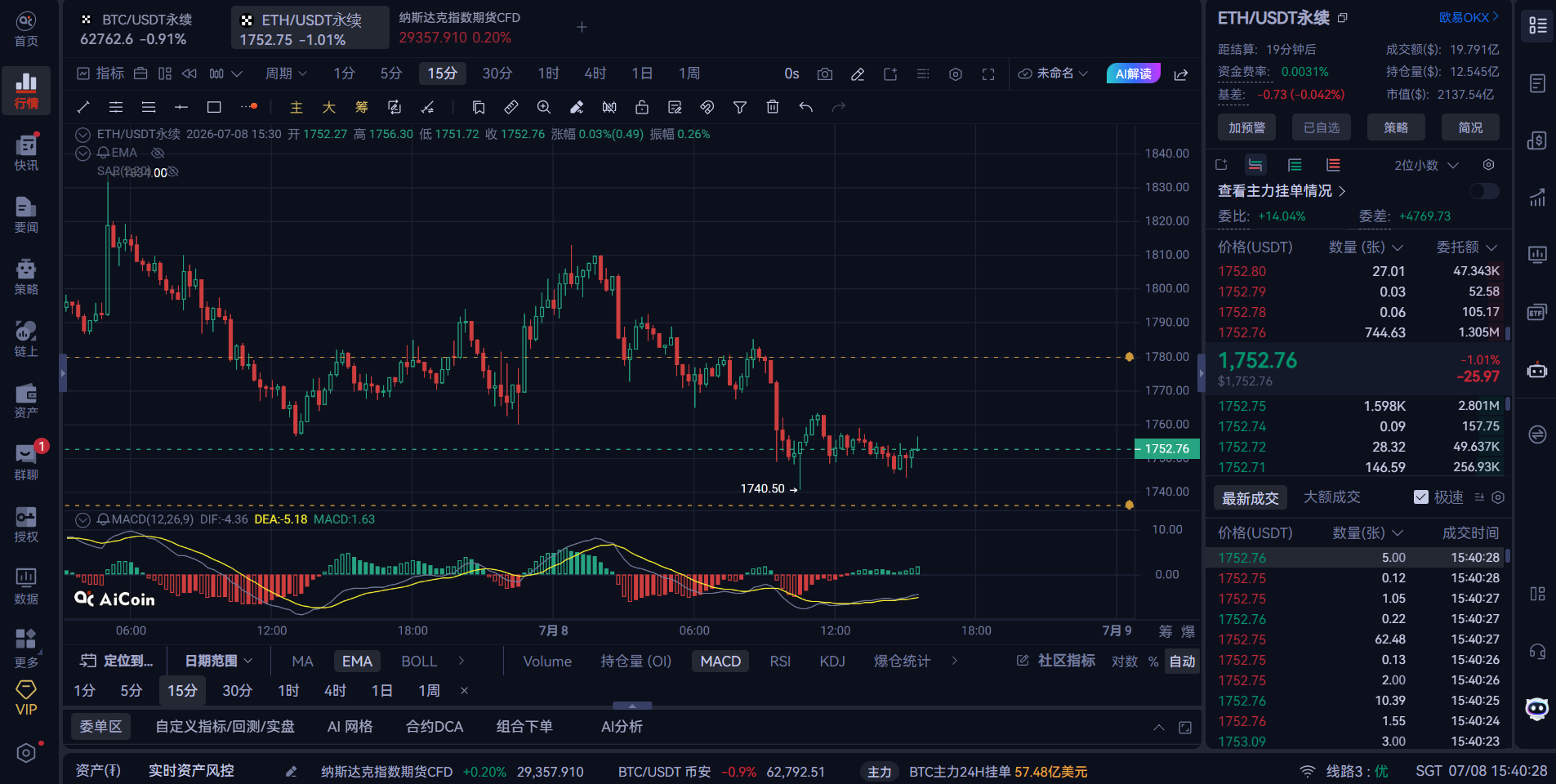Screen dimensions: 1556x784
Task: Click the 加预警 add alert button
Action: coord(1246,127)
